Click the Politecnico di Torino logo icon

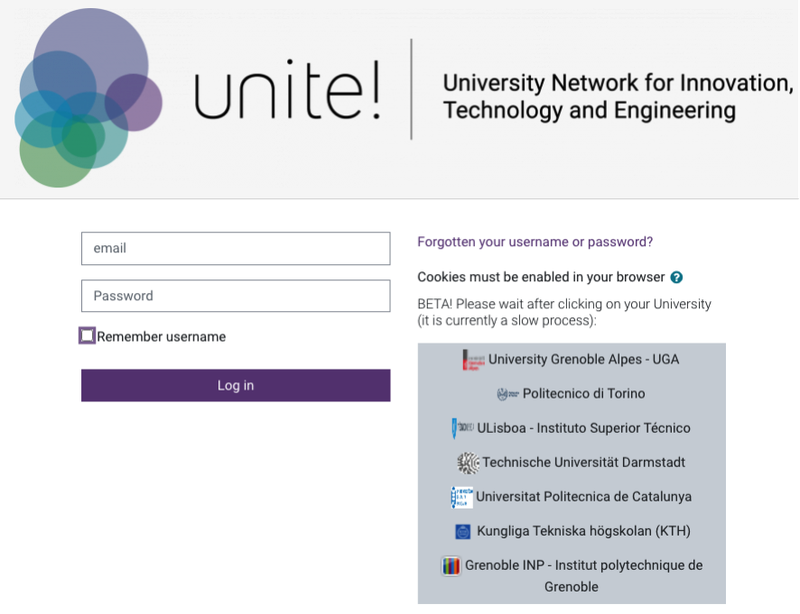coord(508,394)
